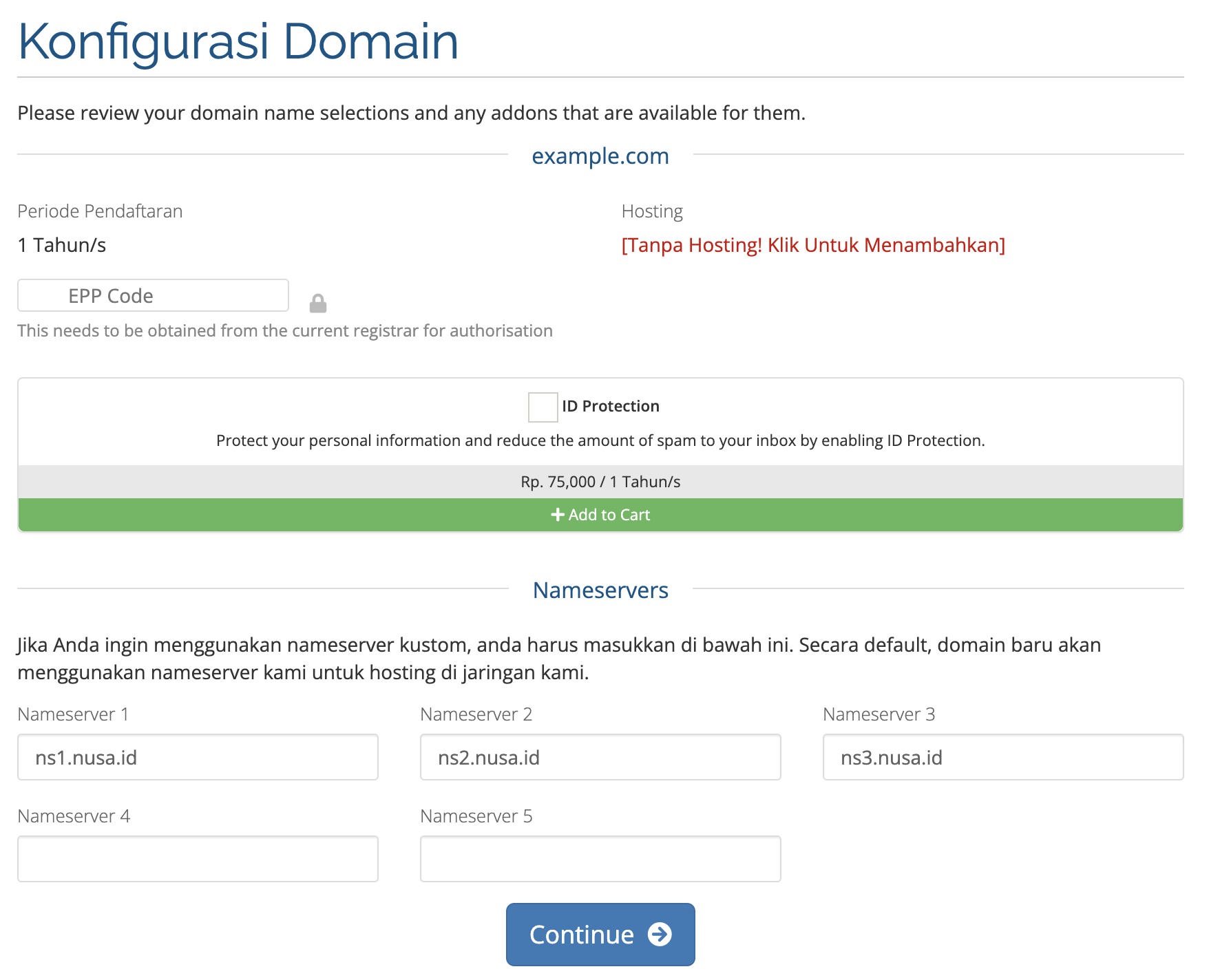1209x980 pixels.
Task: Click the Nameserver 1 field with ns1.nusa.id
Action: coord(198,757)
